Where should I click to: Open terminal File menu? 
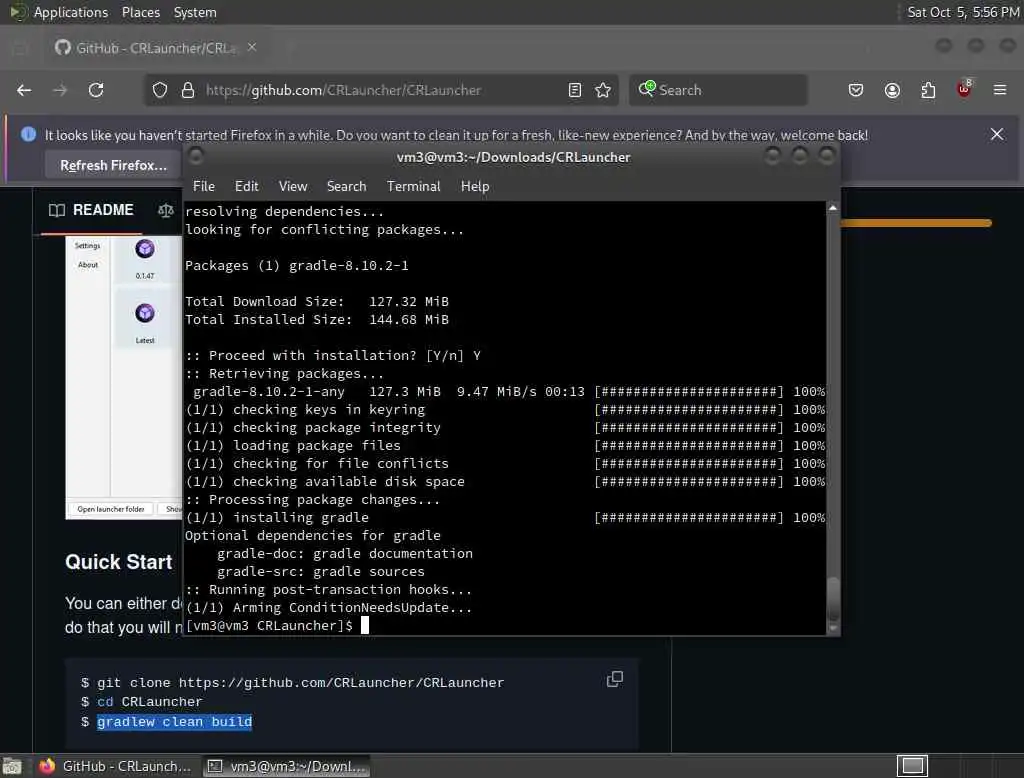point(204,186)
